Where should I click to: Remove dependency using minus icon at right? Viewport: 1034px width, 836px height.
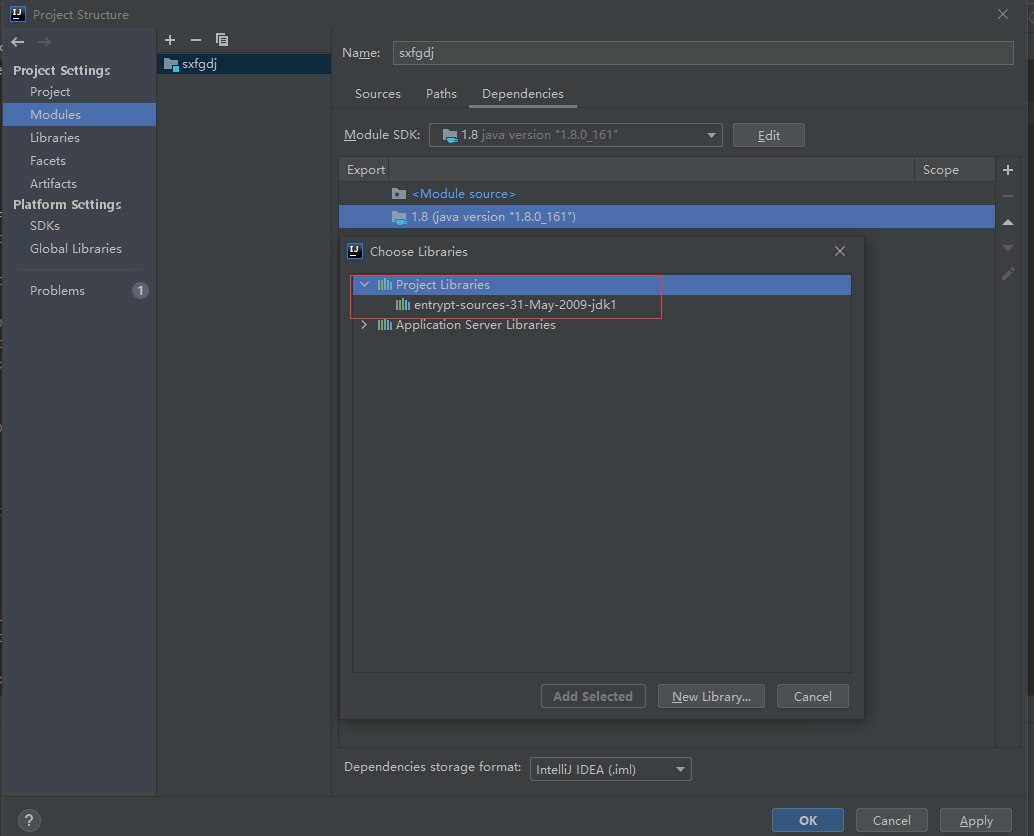click(1008, 196)
